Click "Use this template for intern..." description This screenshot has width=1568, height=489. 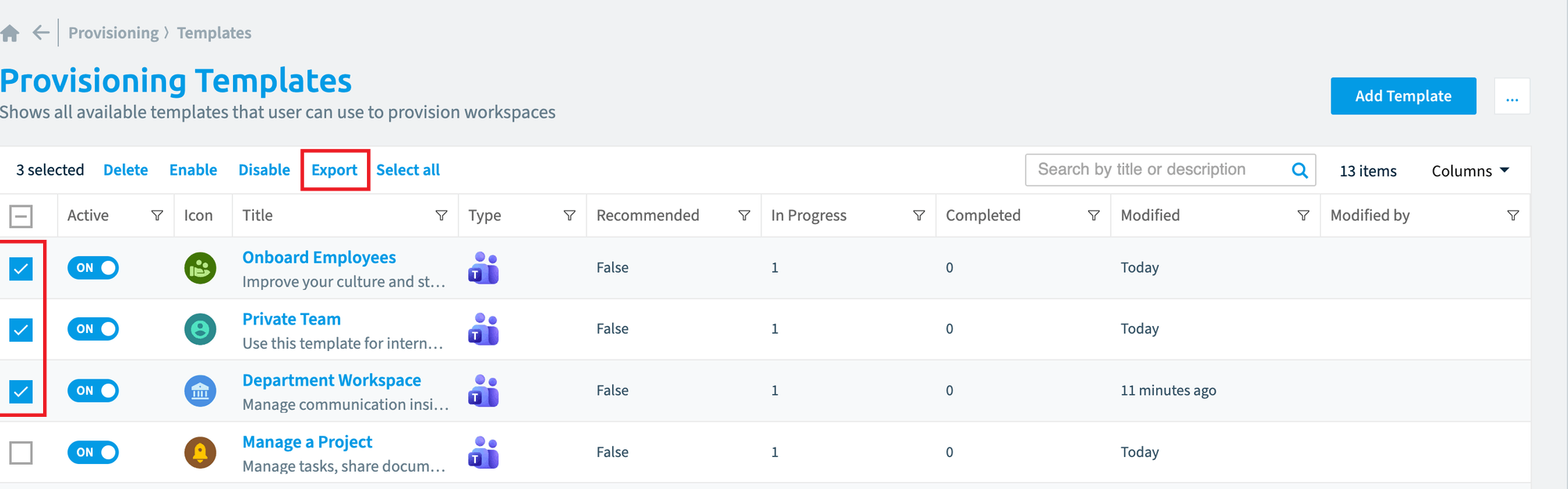pyautogui.click(x=343, y=343)
